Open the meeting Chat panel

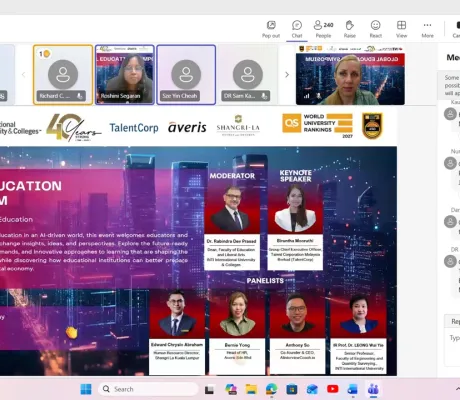(297, 29)
